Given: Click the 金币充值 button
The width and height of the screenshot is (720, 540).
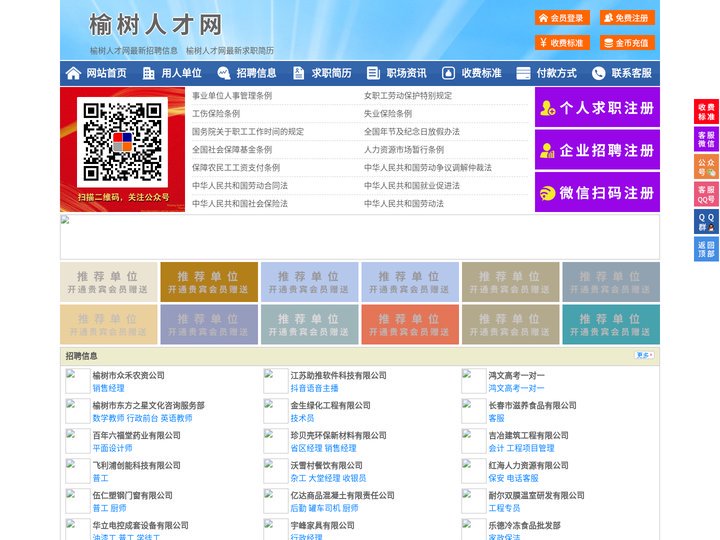Looking at the screenshot, I should [x=627, y=43].
